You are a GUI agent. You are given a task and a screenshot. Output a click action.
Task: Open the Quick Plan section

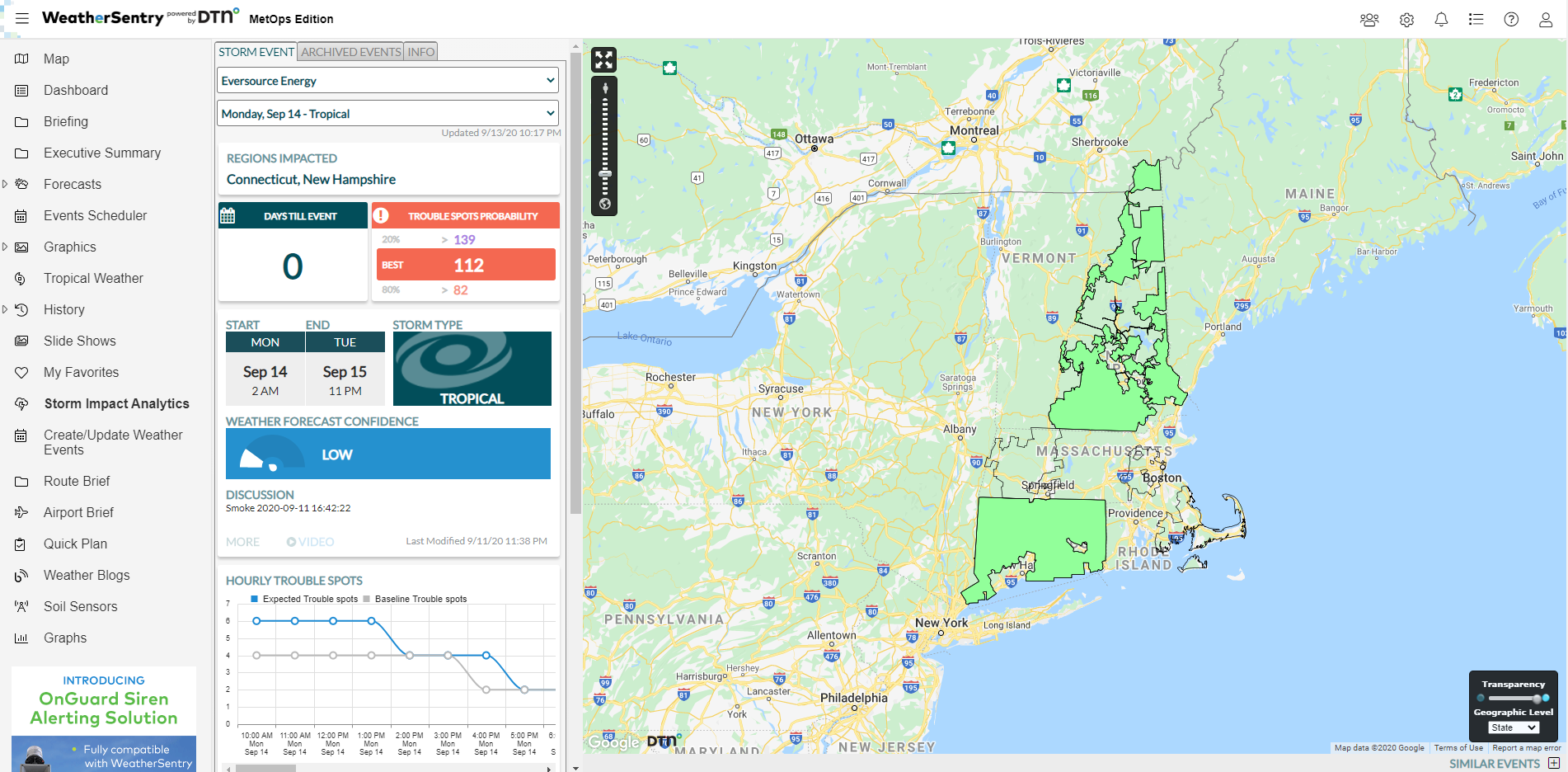click(x=73, y=544)
